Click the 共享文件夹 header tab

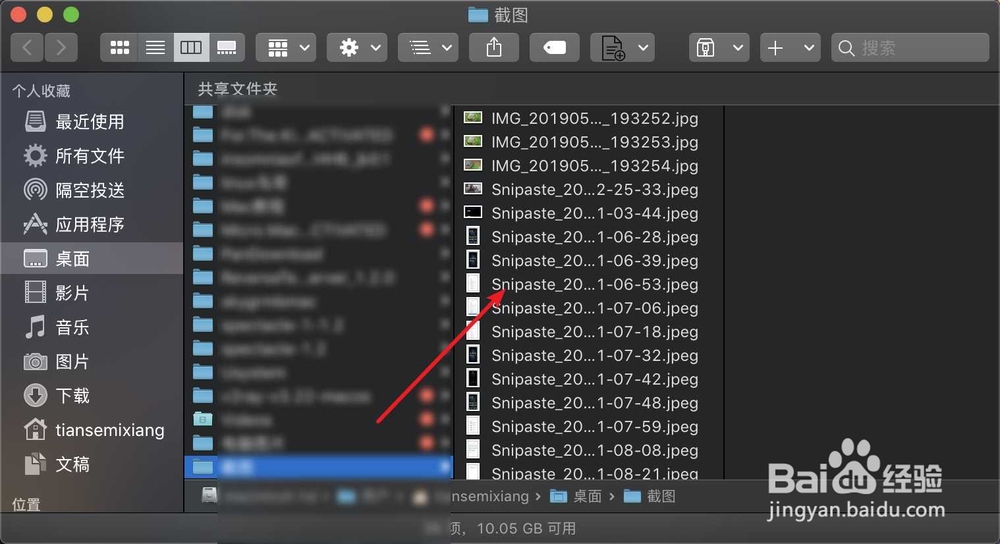point(237,89)
